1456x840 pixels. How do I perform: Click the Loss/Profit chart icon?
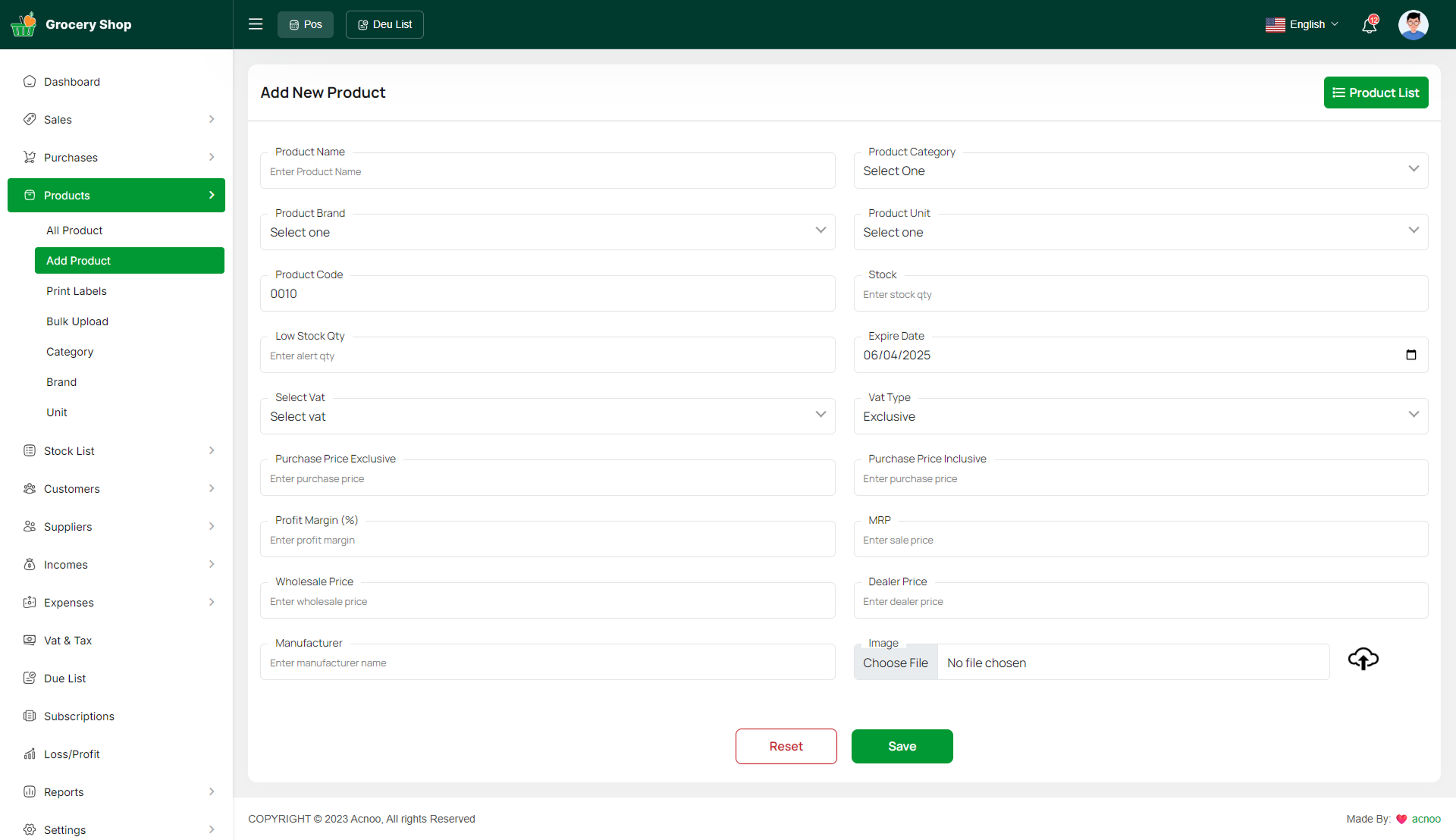(30, 754)
